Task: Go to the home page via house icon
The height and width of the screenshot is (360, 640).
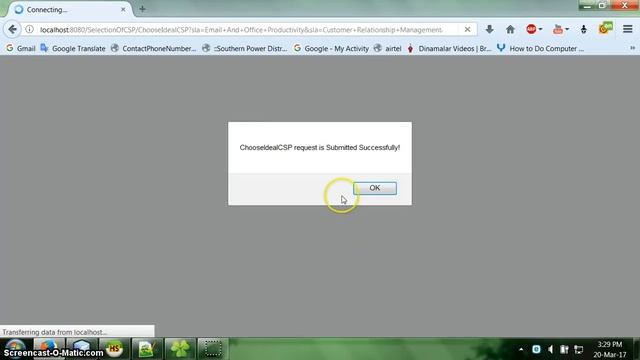Action: 510,29
